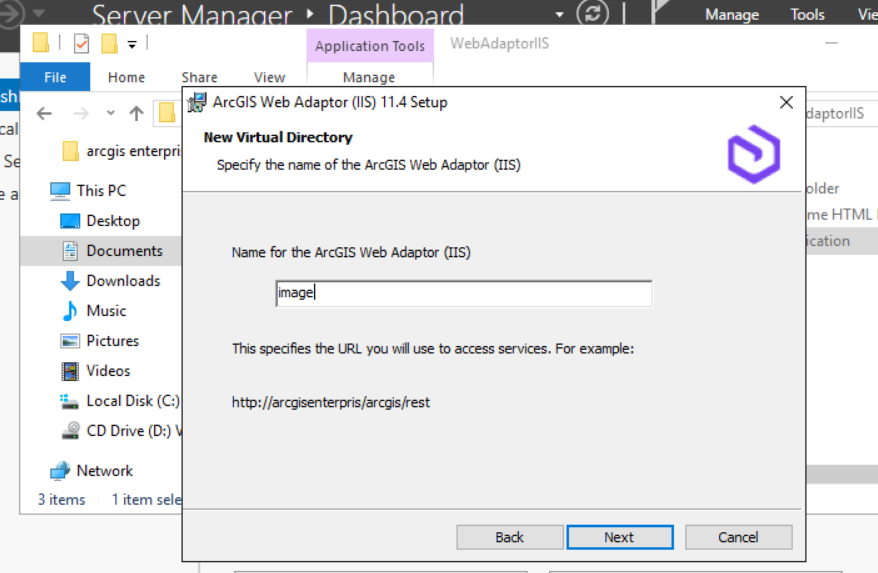Click the Web Adaptor name input field
Screen dimensions: 878x573
[x=464, y=294]
